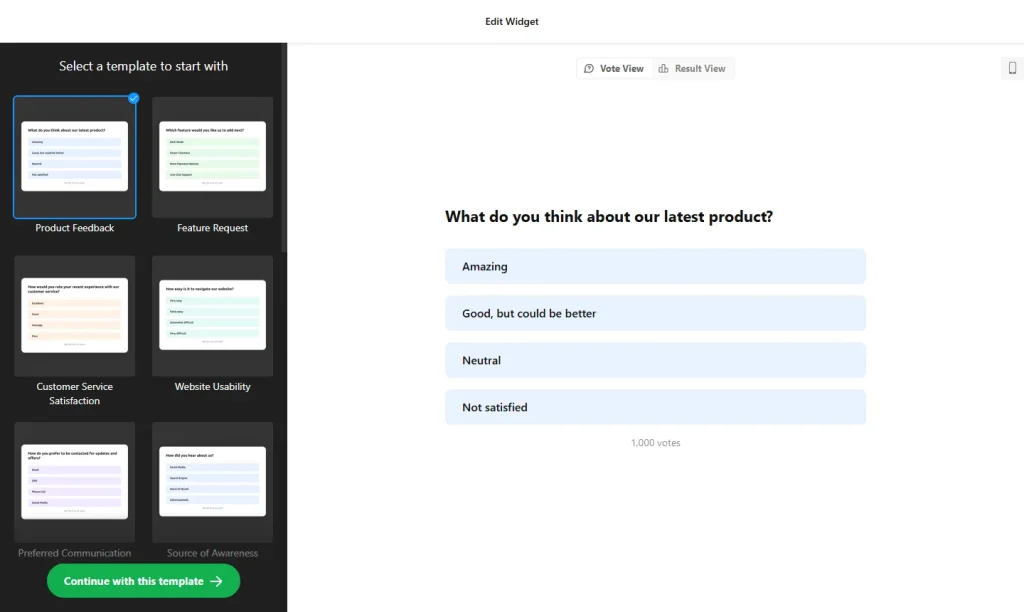This screenshot has height=612, width=1024.
Task: Click the template panel scrollbar
Action: point(284,148)
